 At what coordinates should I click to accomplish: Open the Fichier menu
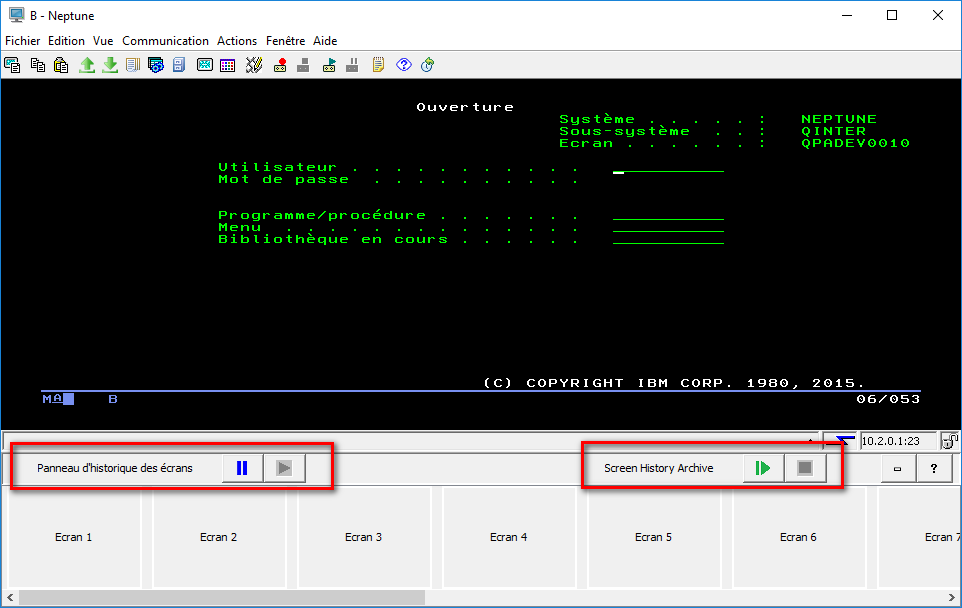(23, 41)
